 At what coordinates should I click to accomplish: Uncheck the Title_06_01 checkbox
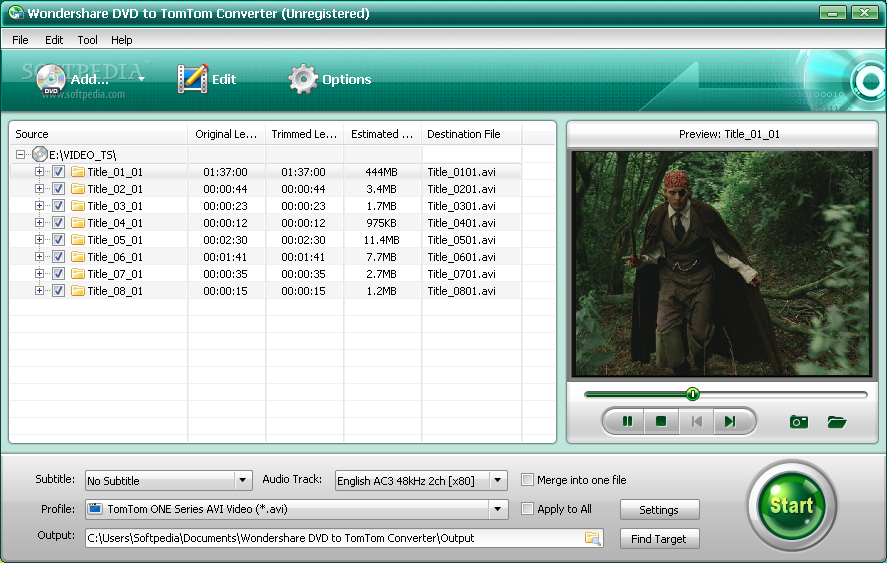click(58, 256)
